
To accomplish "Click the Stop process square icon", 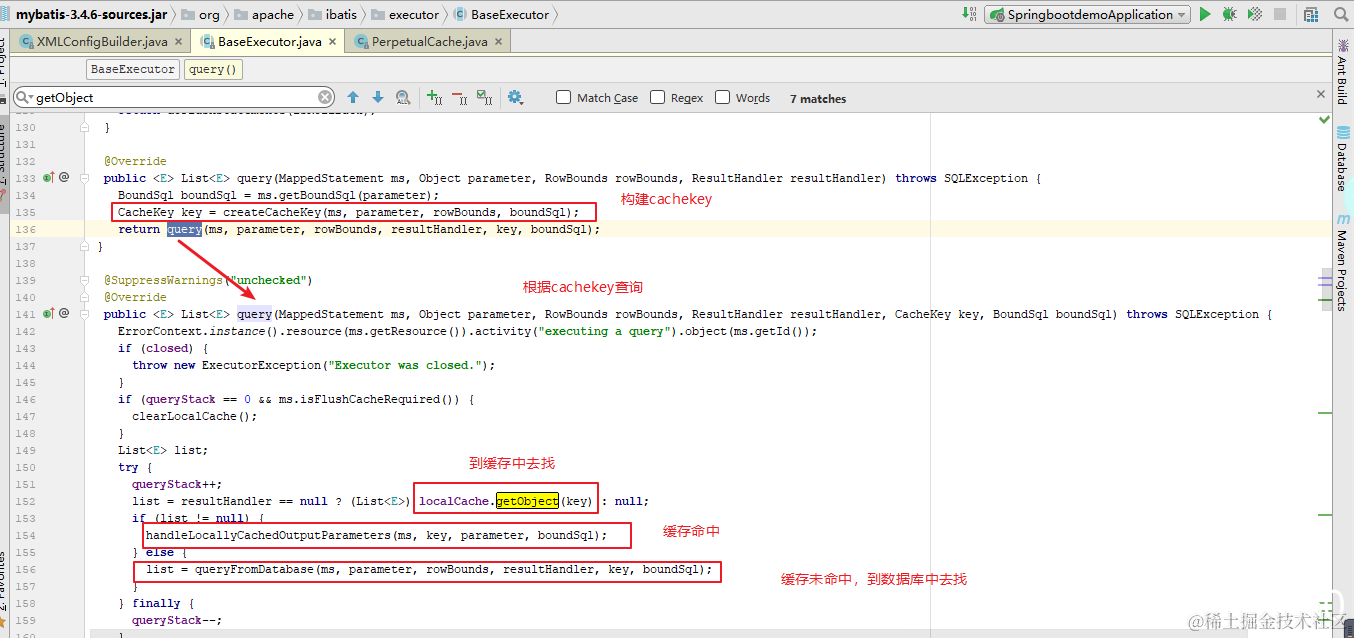I will 1280,14.
